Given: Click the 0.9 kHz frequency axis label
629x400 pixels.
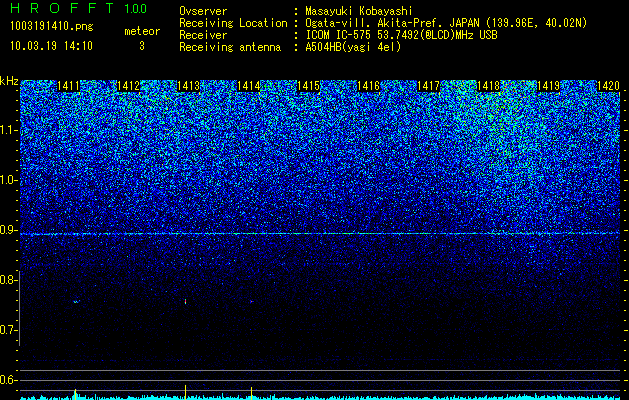Looking at the screenshot, I should (x=8, y=230).
